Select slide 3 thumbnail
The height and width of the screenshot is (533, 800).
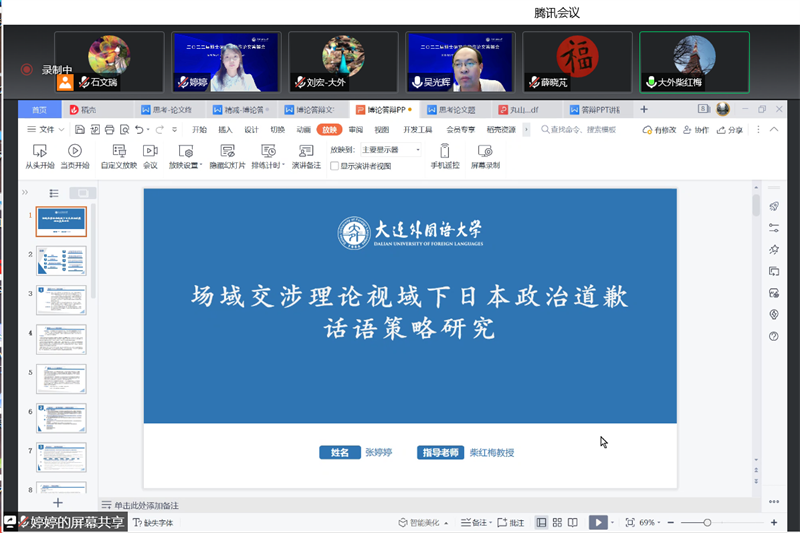[61, 299]
